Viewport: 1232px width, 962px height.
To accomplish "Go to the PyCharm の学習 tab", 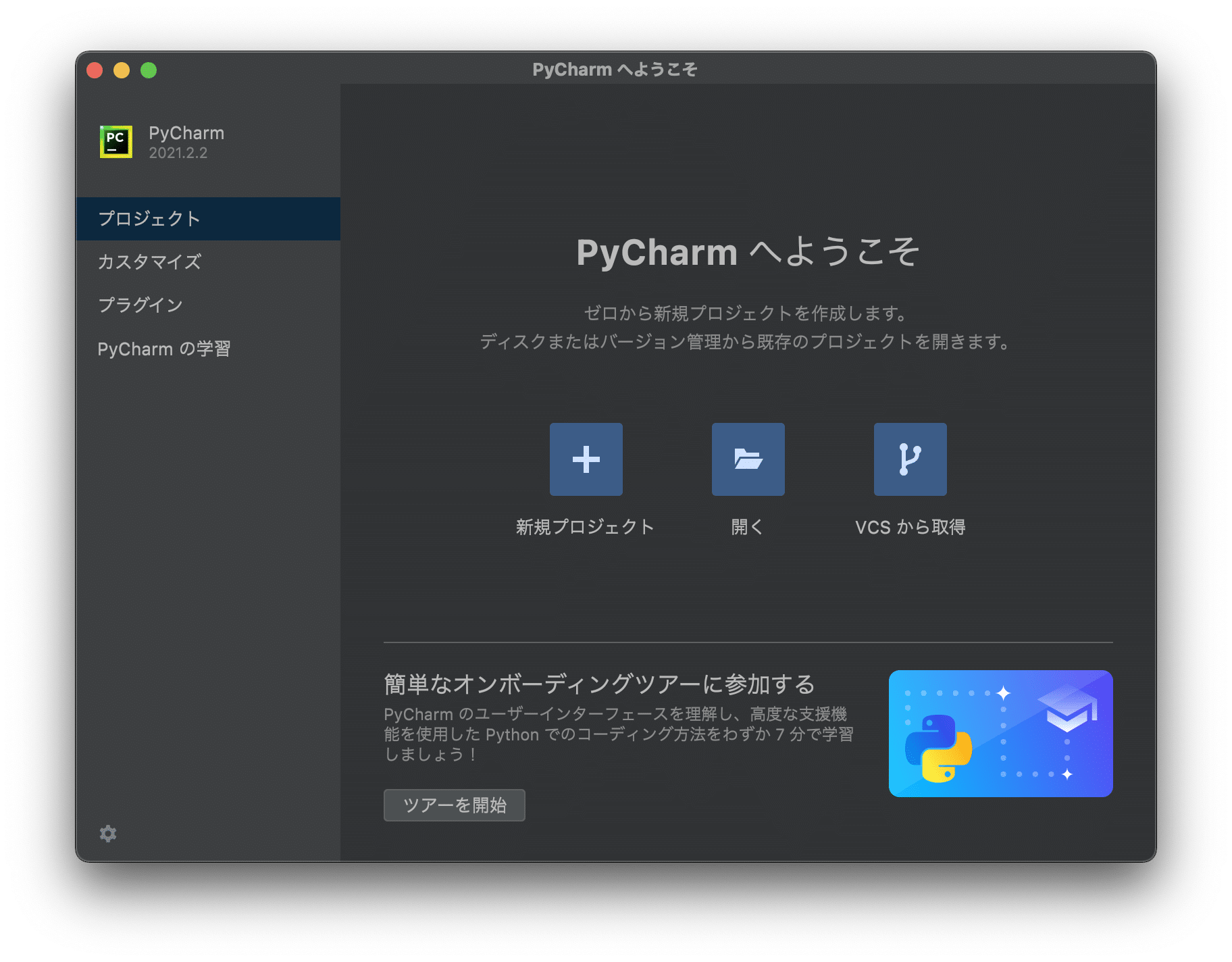I will (x=208, y=349).
